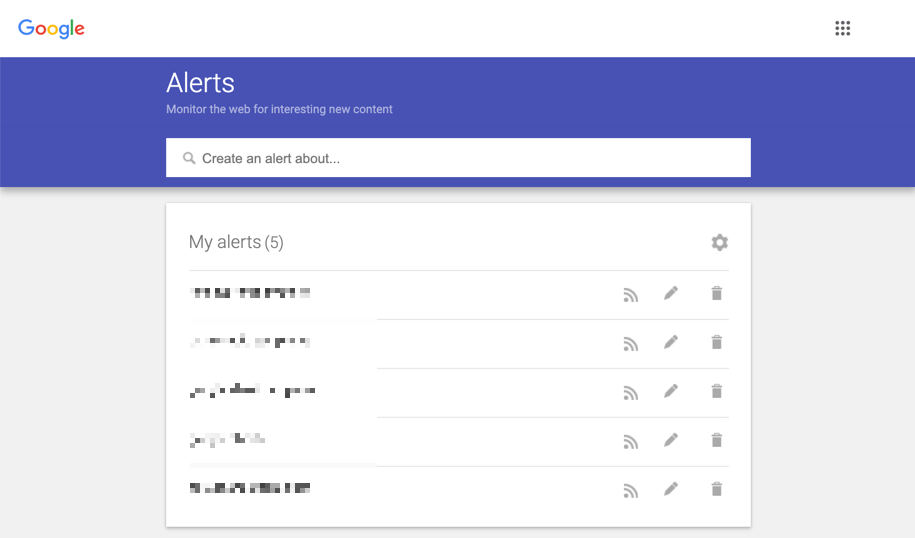The height and width of the screenshot is (538, 915).
Task: Delete the fourth alert
Action: coord(716,440)
